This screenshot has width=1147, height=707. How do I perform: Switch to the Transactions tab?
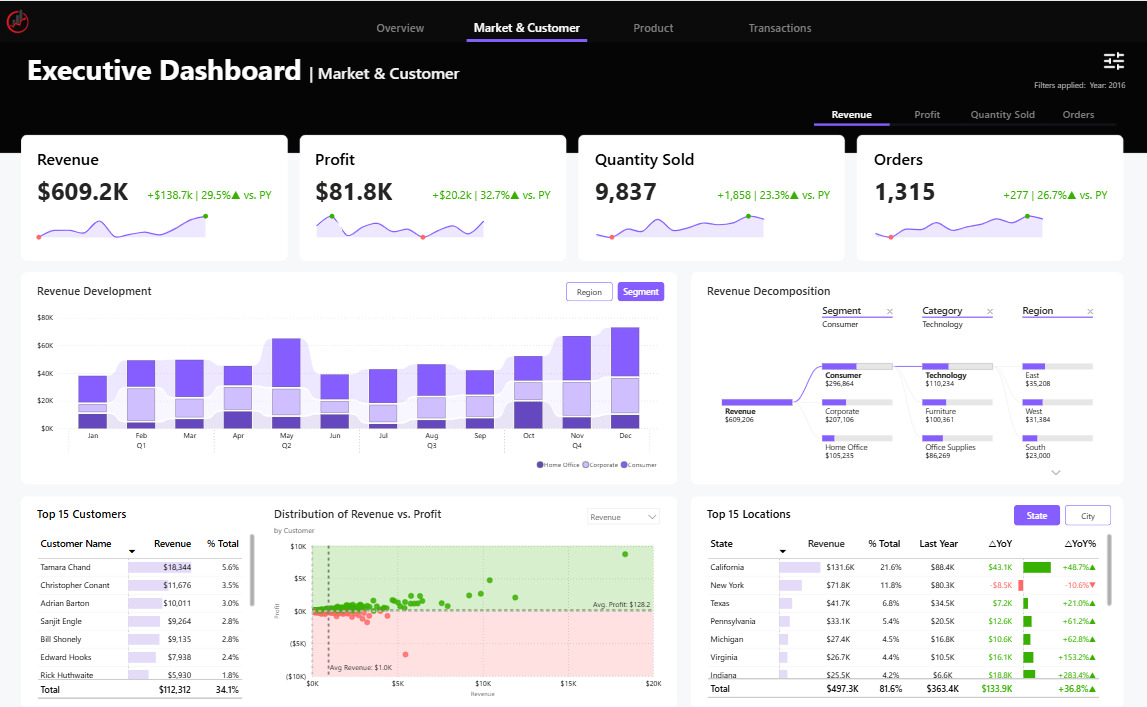coord(780,28)
